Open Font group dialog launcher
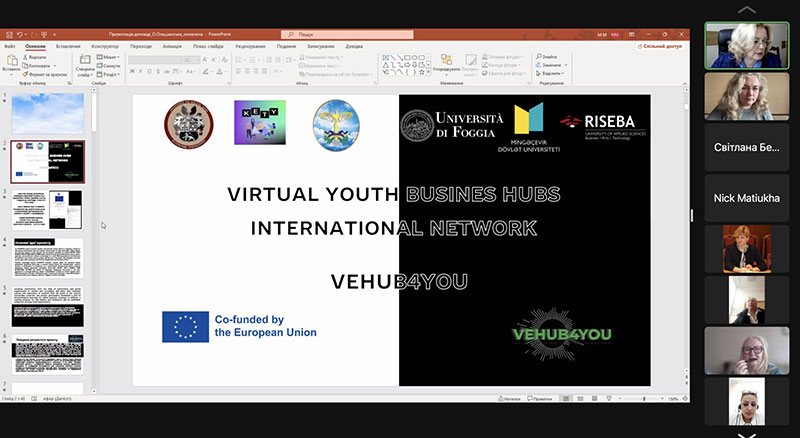Image resolution: width=800 pixels, height=438 pixels. point(229,83)
